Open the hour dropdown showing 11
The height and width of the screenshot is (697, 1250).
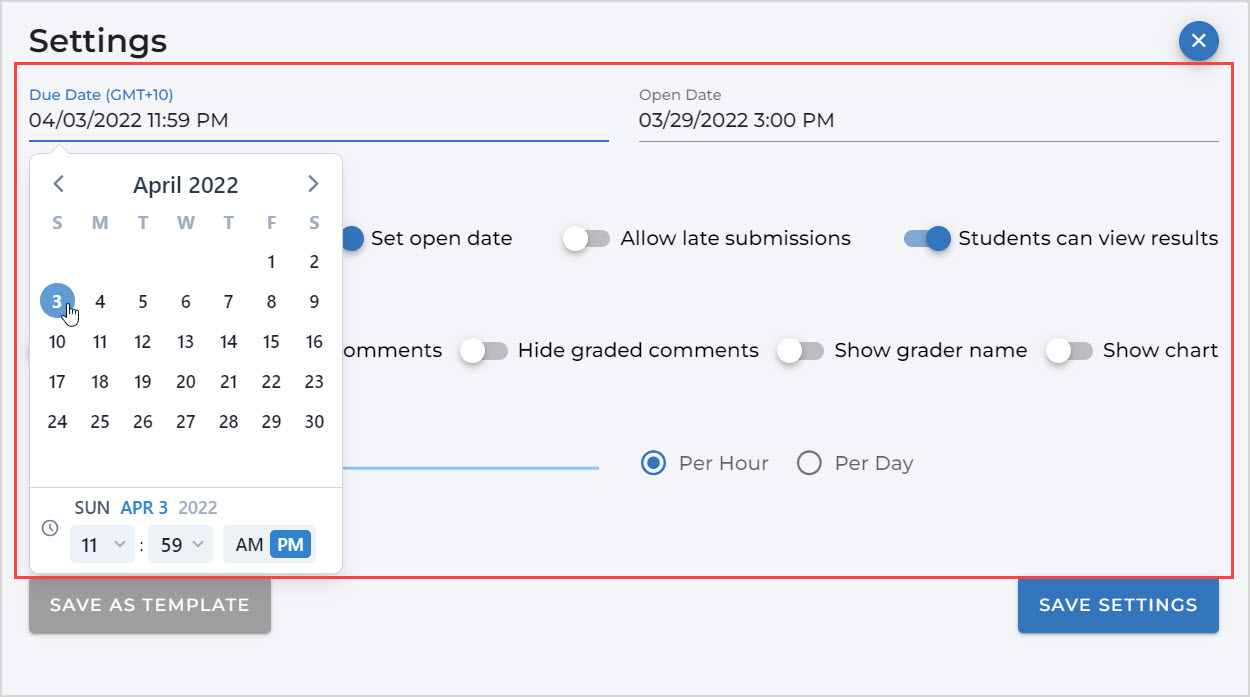tap(102, 545)
